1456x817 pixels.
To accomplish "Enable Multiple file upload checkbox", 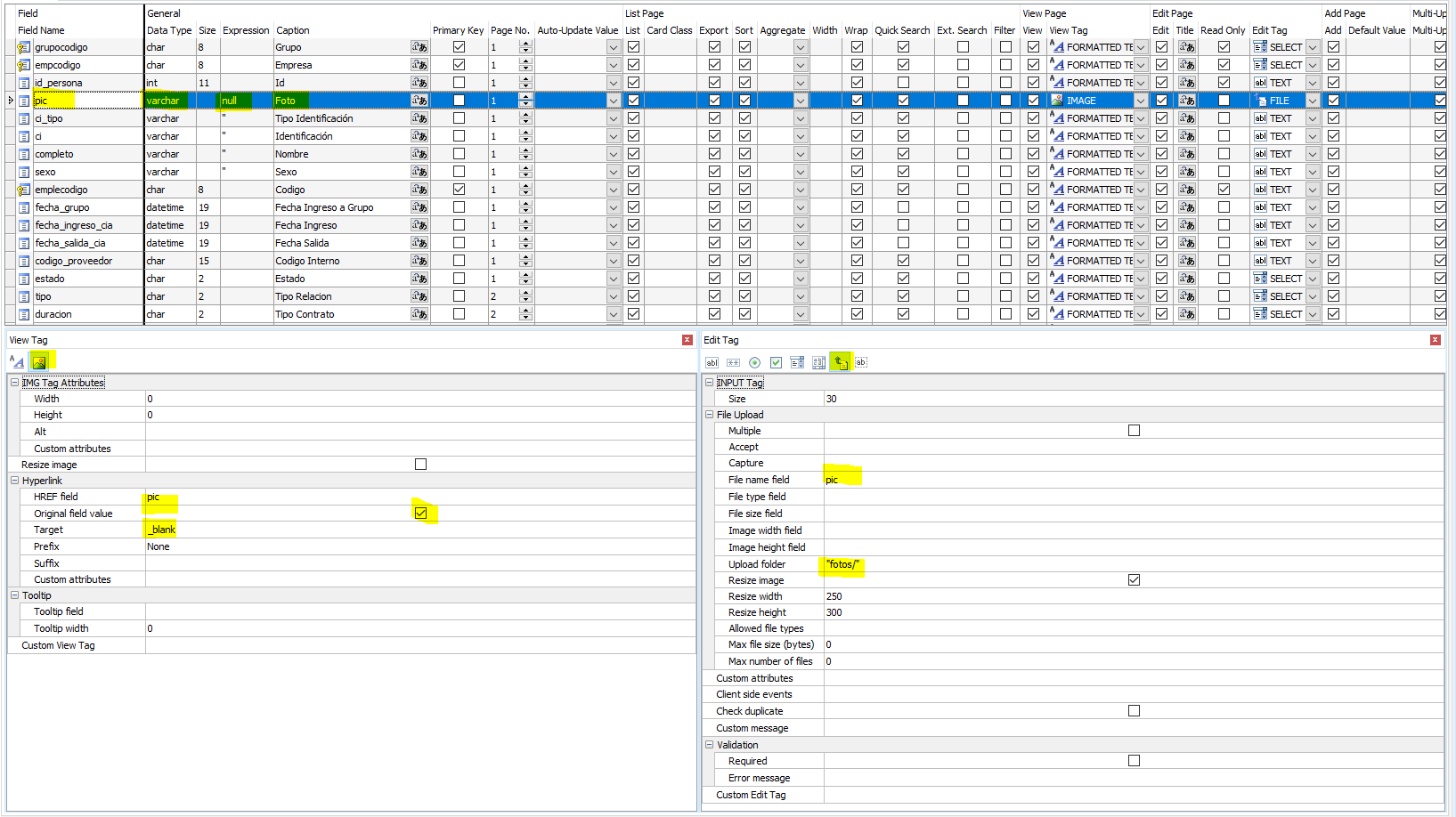I will [1134, 431].
